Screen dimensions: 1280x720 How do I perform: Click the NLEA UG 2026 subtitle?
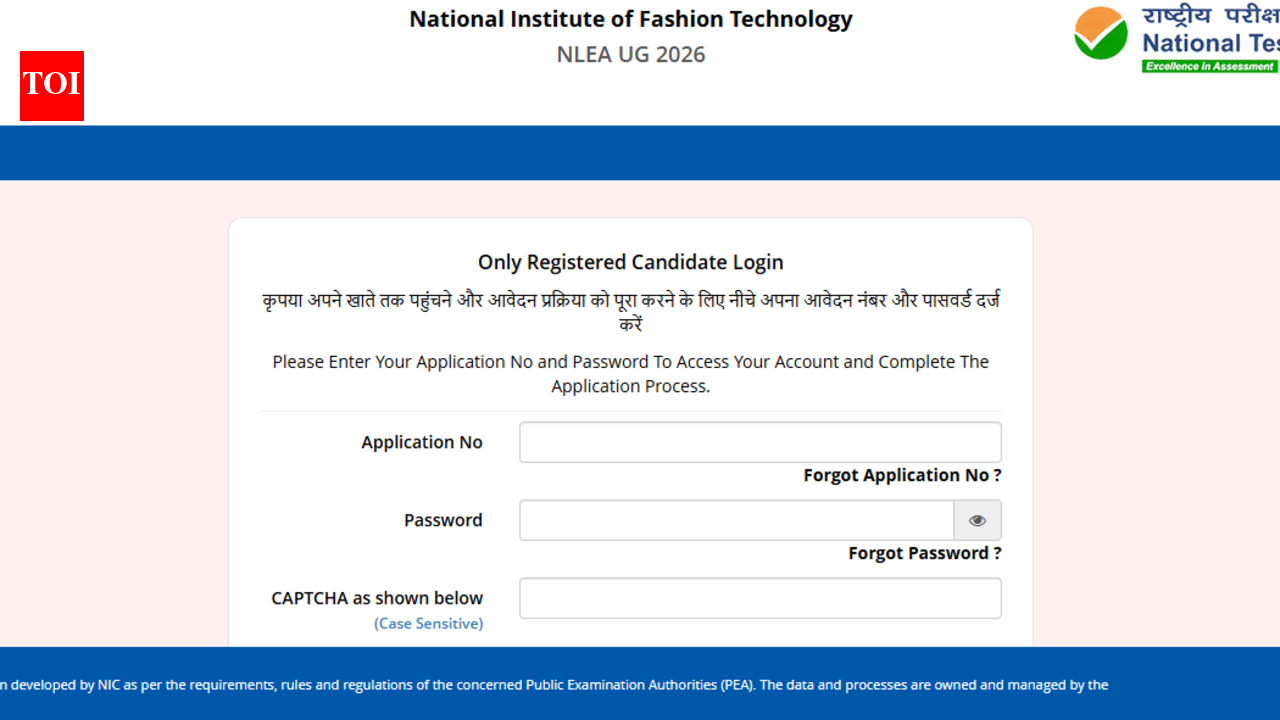pos(631,54)
